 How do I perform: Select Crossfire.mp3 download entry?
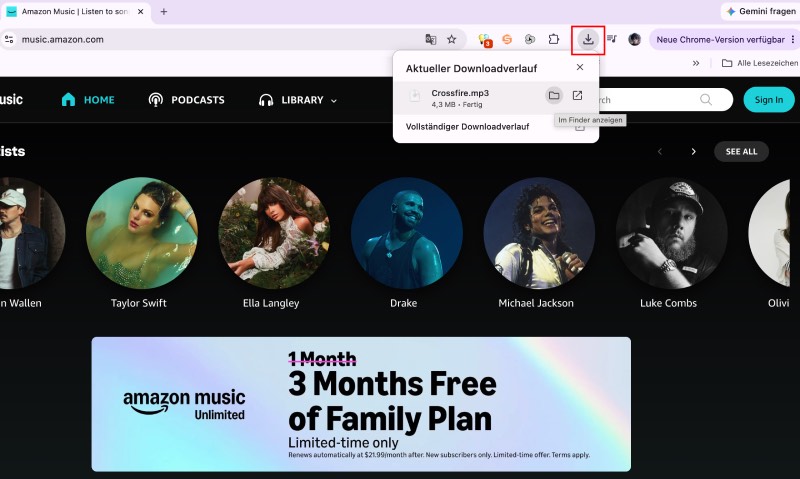tap(495, 98)
